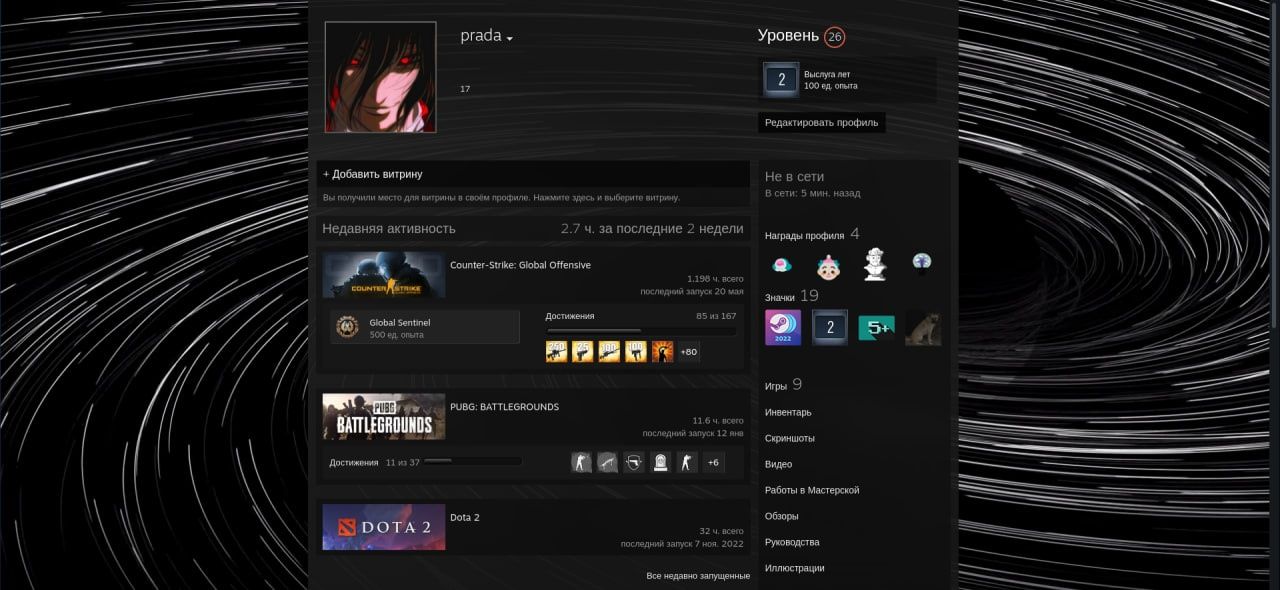Open the Выслуга лет featured badge icon
This screenshot has height=590, width=1280.
click(781, 80)
